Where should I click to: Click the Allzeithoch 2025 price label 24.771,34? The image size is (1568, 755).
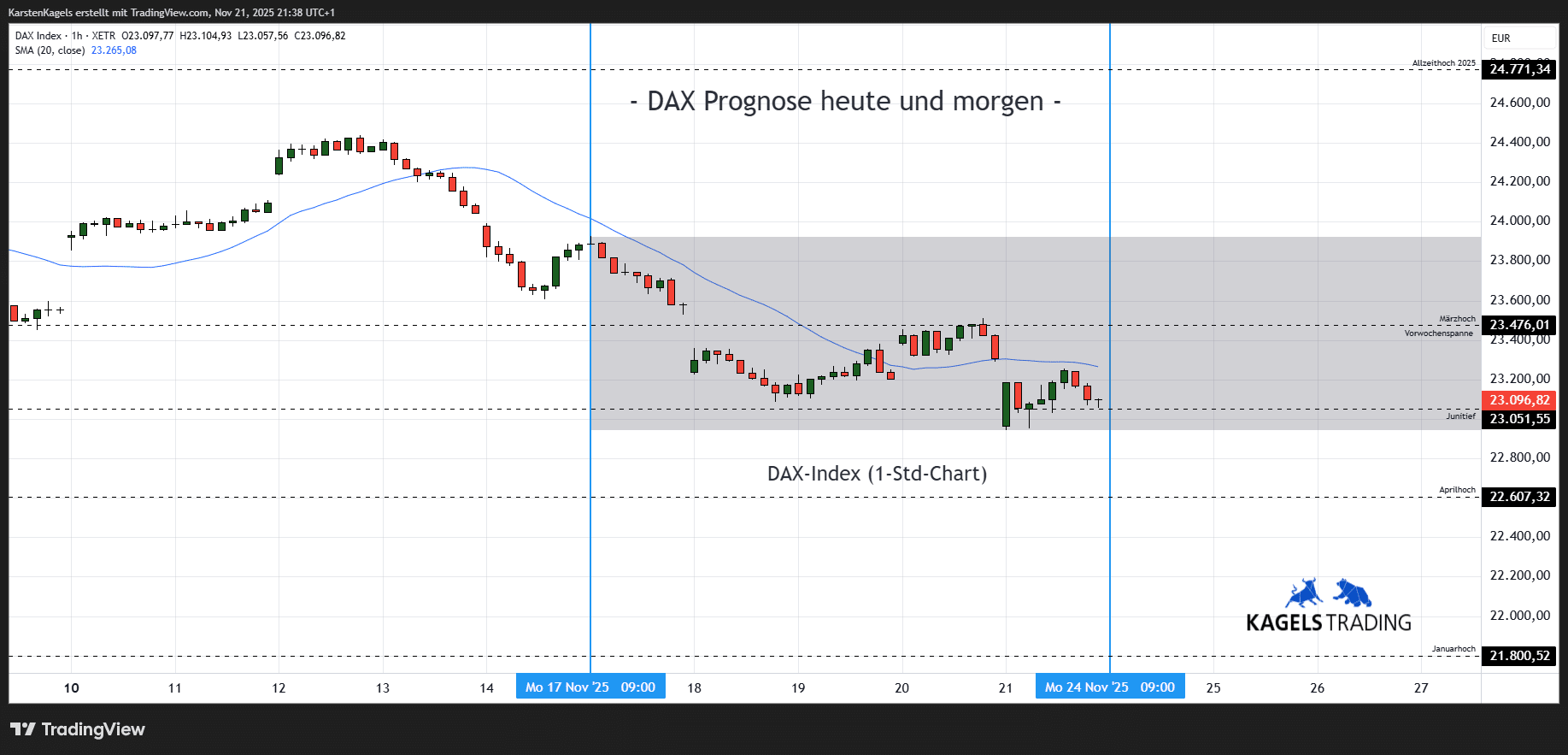(1518, 69)
